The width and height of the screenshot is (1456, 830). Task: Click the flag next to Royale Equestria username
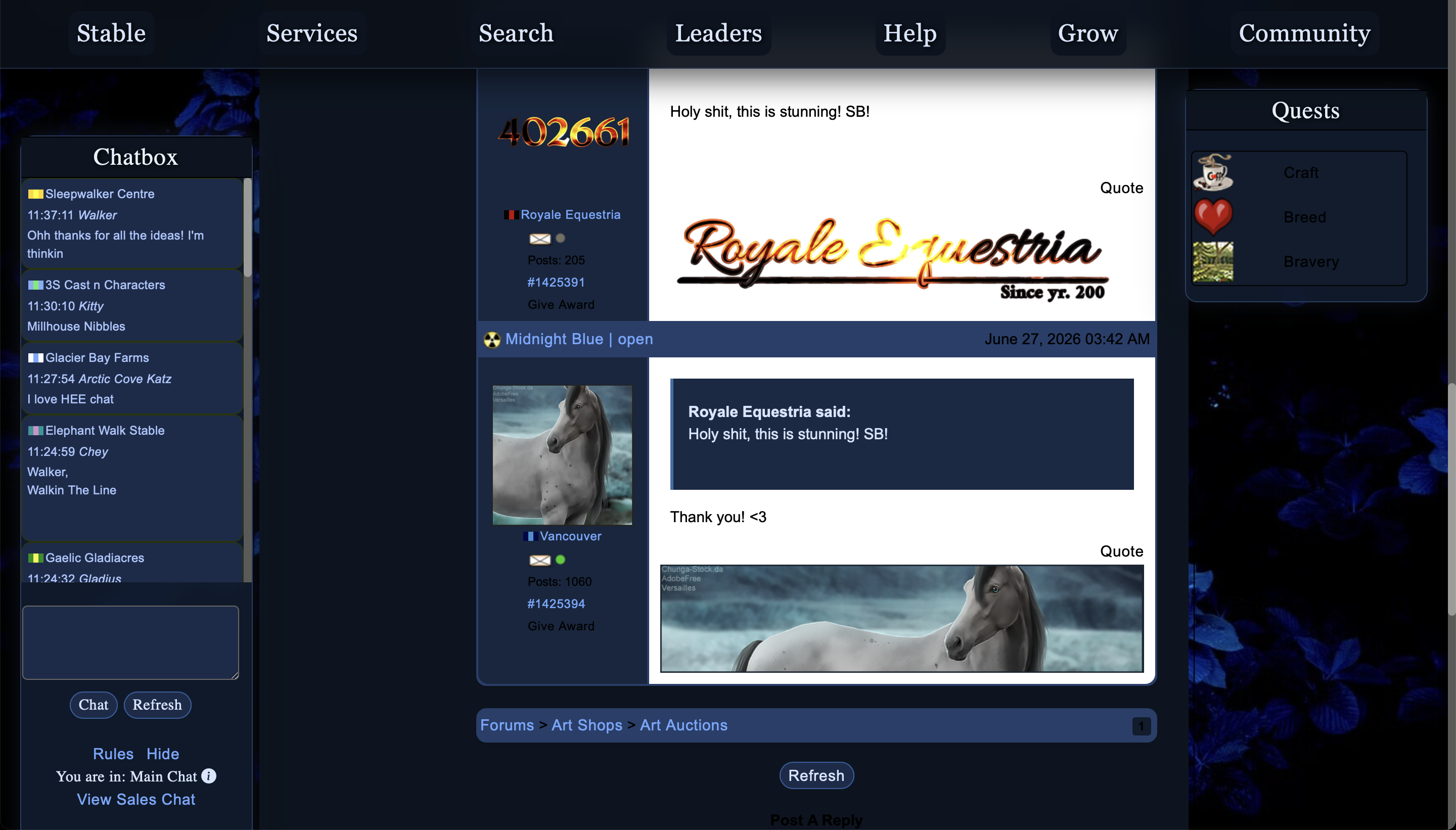(511, 215)
